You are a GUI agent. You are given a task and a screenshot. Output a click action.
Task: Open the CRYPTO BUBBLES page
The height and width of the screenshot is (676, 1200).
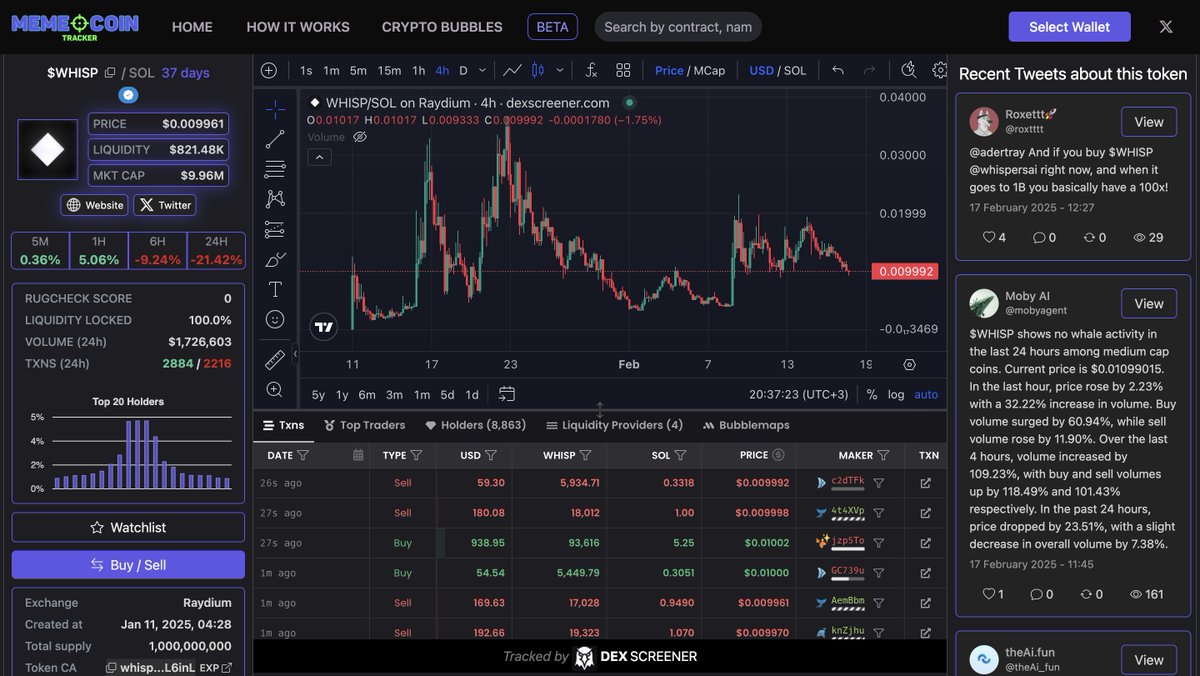pos(442,27)
